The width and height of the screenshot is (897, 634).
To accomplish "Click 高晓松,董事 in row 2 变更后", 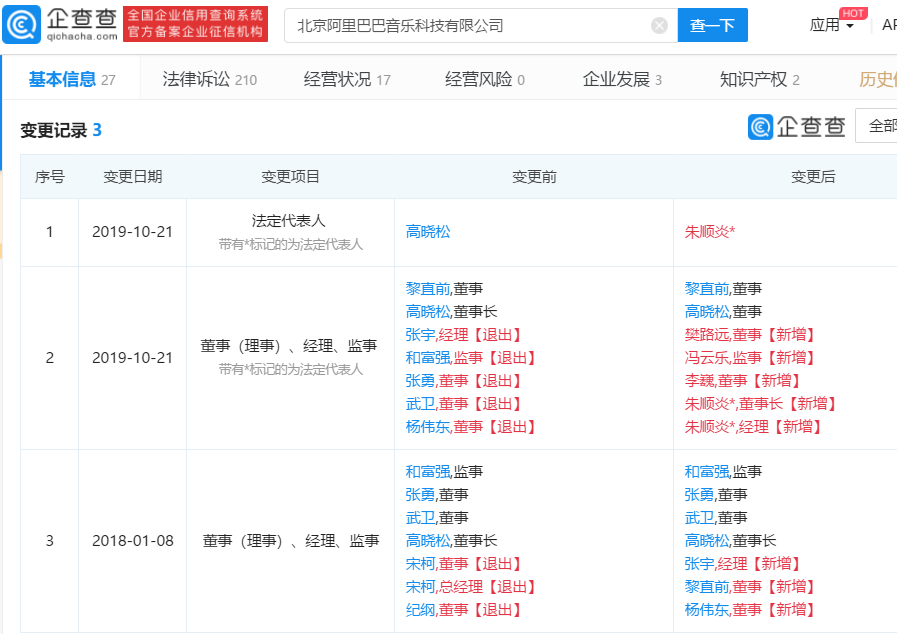I will (724, 312).
